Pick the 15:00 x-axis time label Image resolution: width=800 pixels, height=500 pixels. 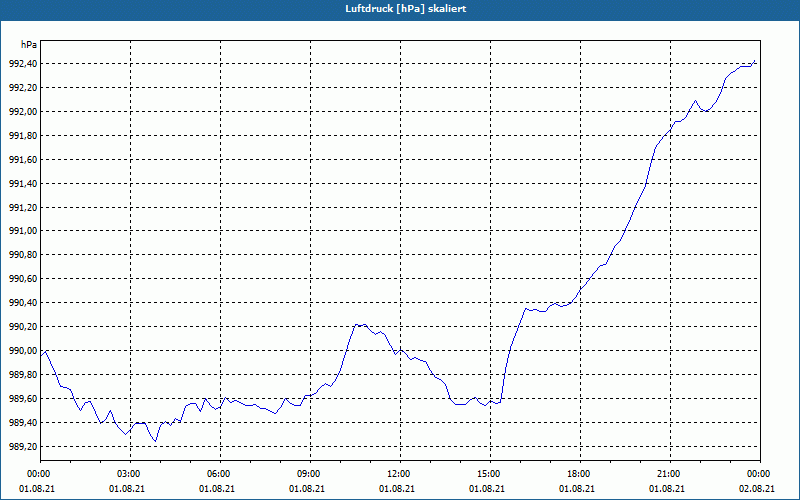coord(488,474)
